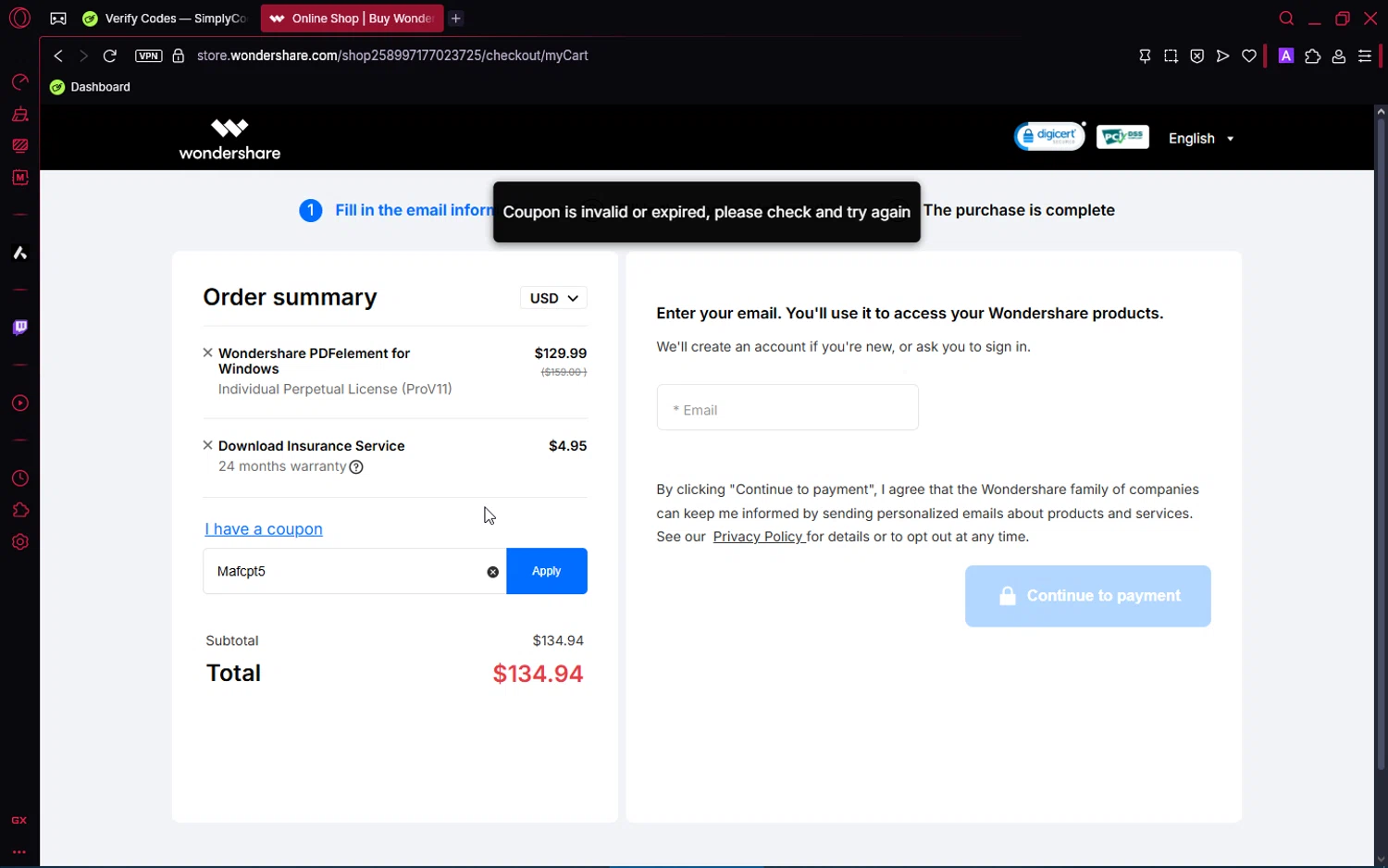
Task: Click the 'Coupon is invalid or expired' notification
Action: 707,212
